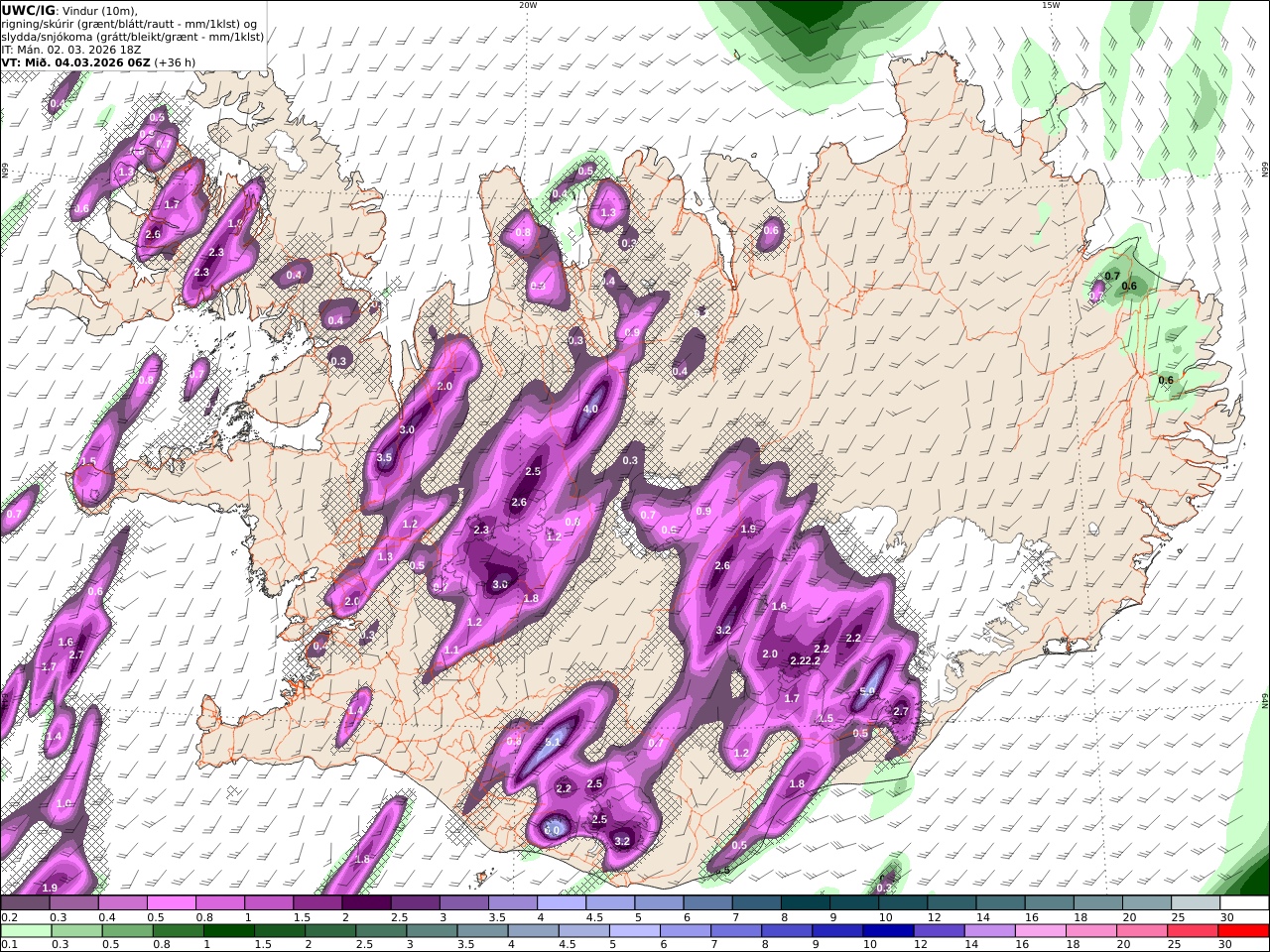Click the darkest purple swatch above 2 in the snow legend

(x=365, y=903)
